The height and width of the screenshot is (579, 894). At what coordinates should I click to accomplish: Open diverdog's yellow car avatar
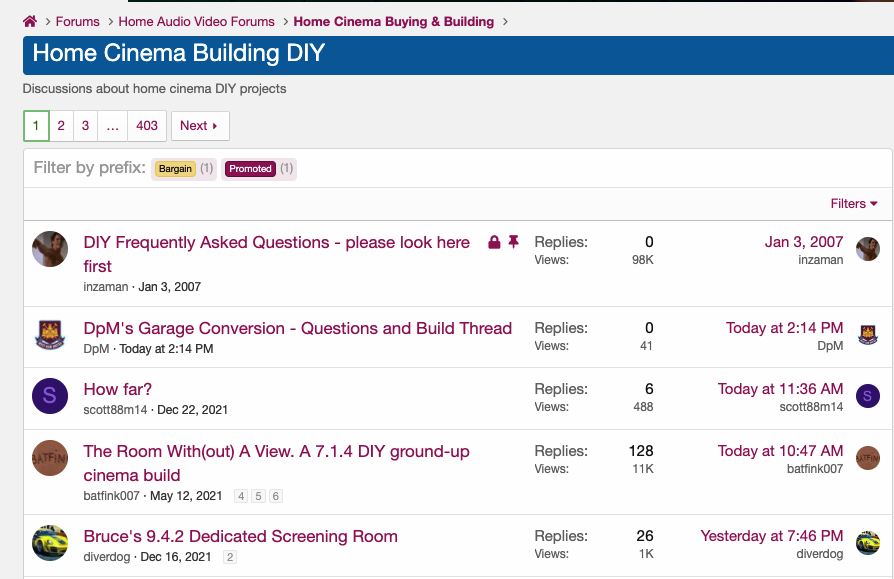pyautogui.click(x=50, y=543)
